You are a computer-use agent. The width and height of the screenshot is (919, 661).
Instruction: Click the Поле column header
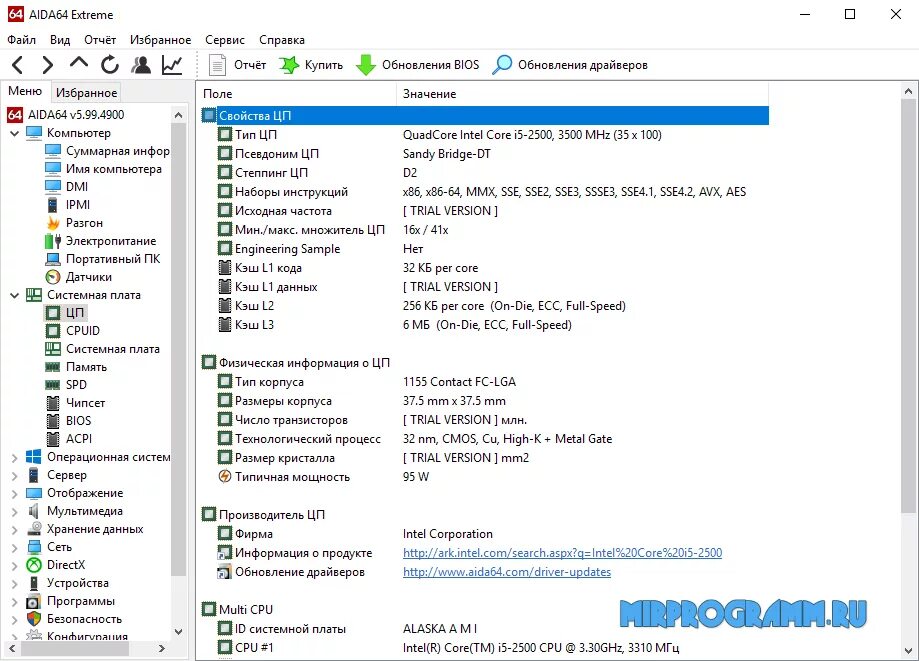click(x=298, y=94)
